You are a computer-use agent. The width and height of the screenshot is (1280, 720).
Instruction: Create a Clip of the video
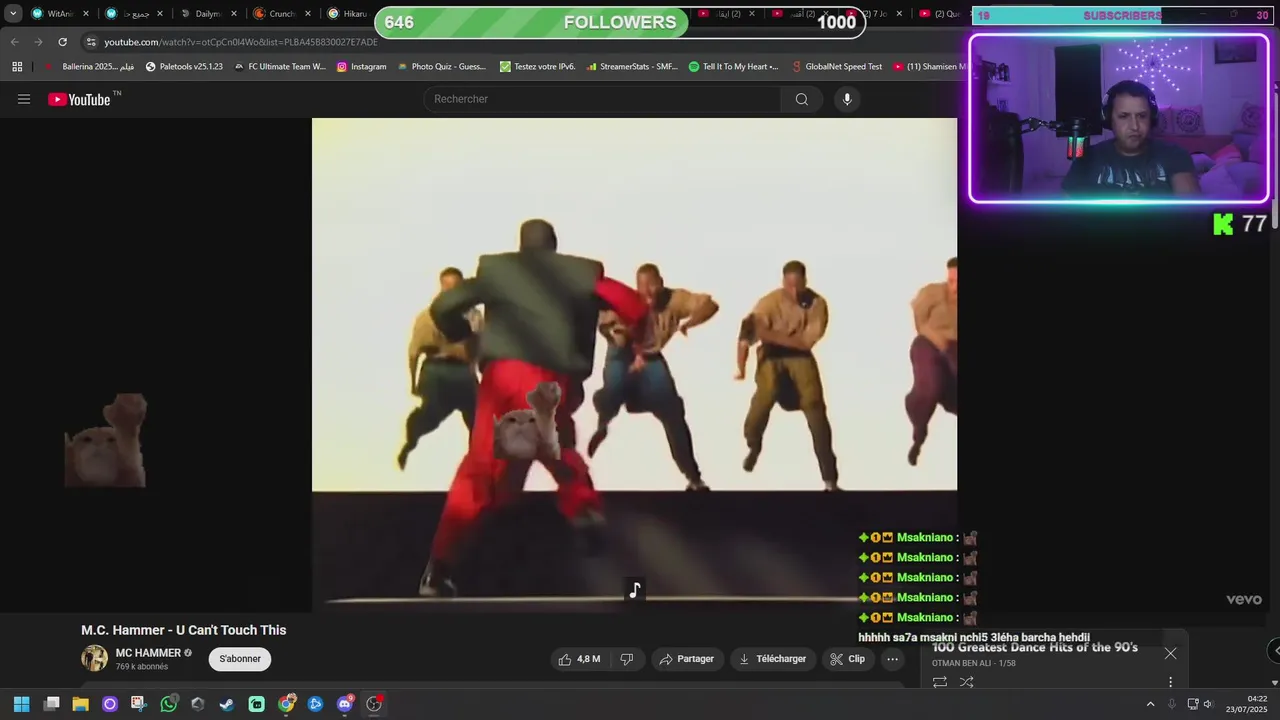coord(847,659)
